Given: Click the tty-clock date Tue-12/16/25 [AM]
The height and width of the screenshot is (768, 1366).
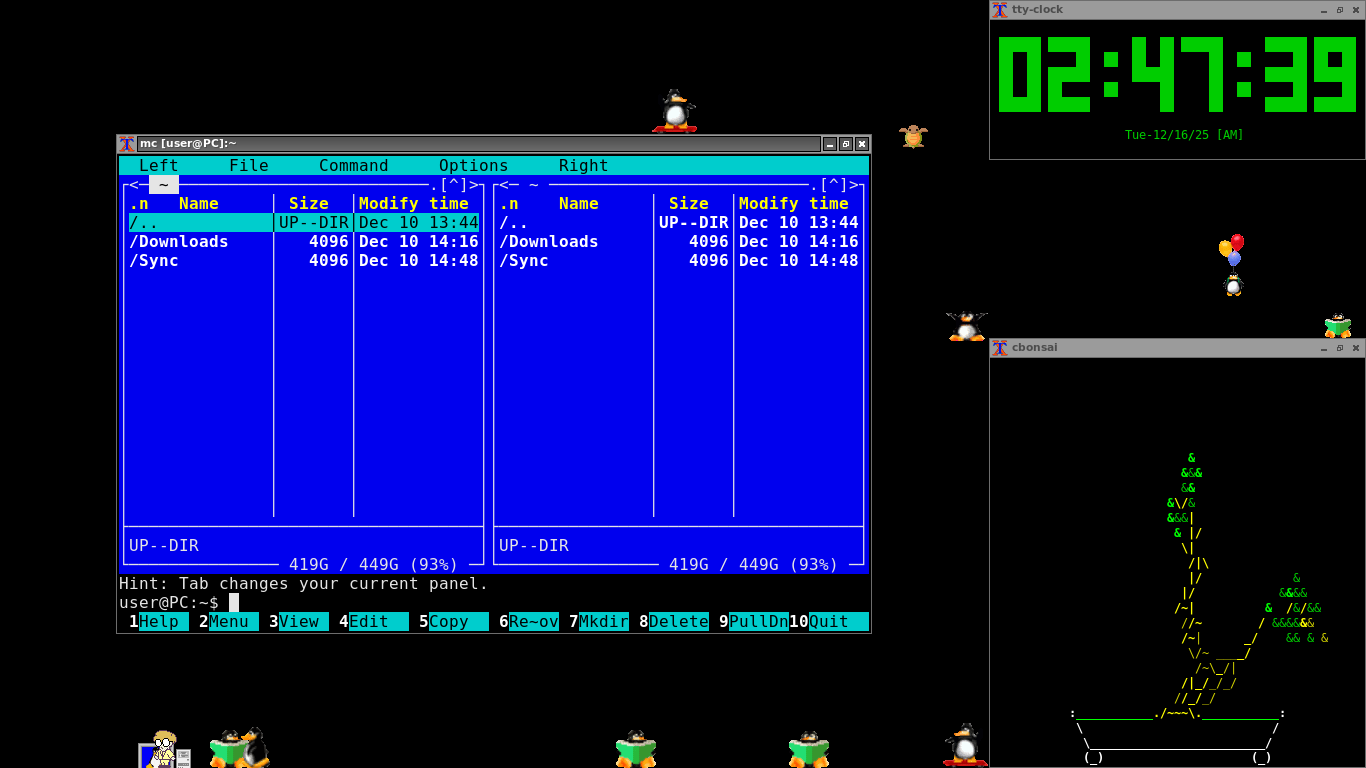Looking at the screenshot, I should click(x=1184, y=135).
